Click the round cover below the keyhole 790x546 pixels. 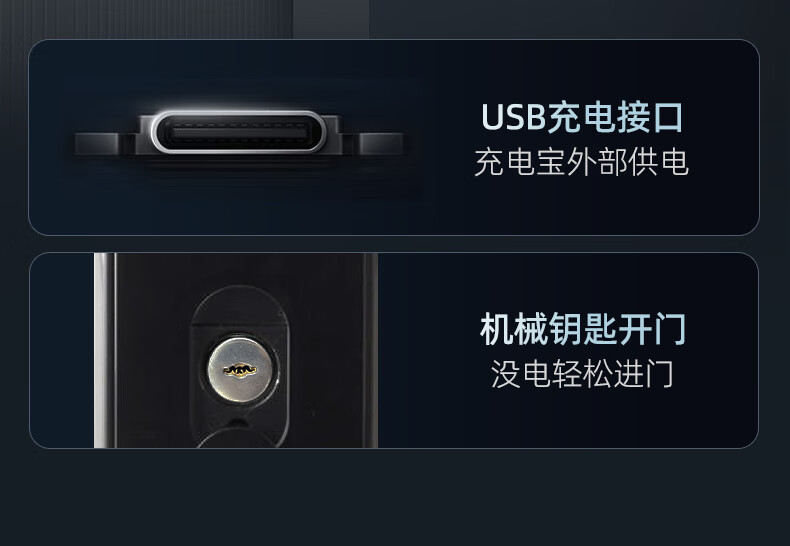[x=237, y=437]
